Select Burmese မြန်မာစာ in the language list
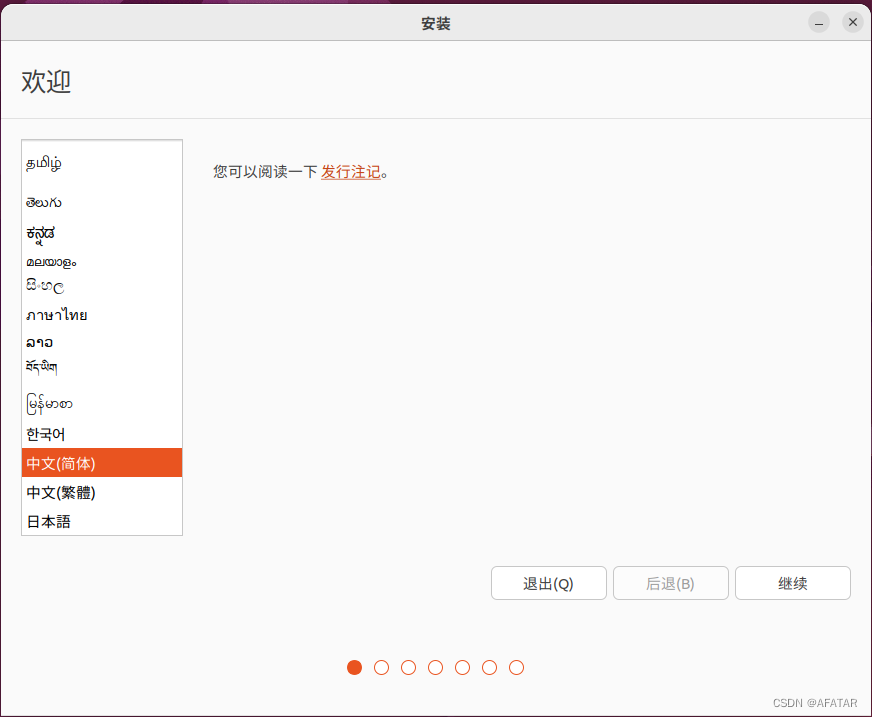Viewport: 872px width, 717px height. (102, 404)
